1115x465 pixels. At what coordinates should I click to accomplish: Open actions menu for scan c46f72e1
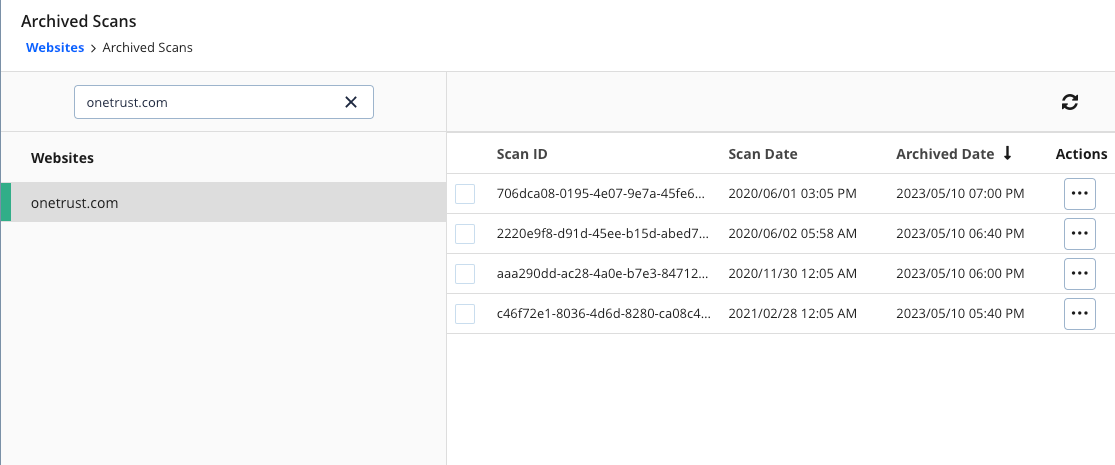tap(1079, 314)
